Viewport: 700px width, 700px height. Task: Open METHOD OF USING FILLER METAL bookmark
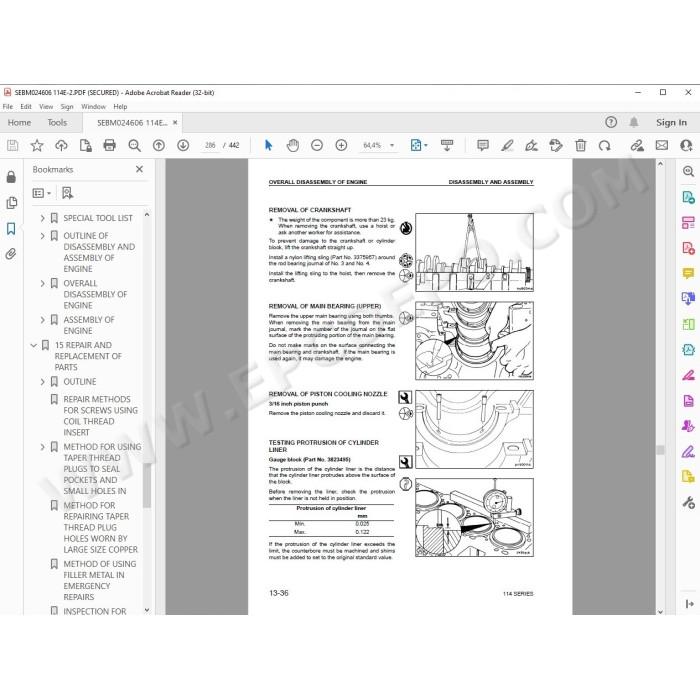(x=100, y=580)
